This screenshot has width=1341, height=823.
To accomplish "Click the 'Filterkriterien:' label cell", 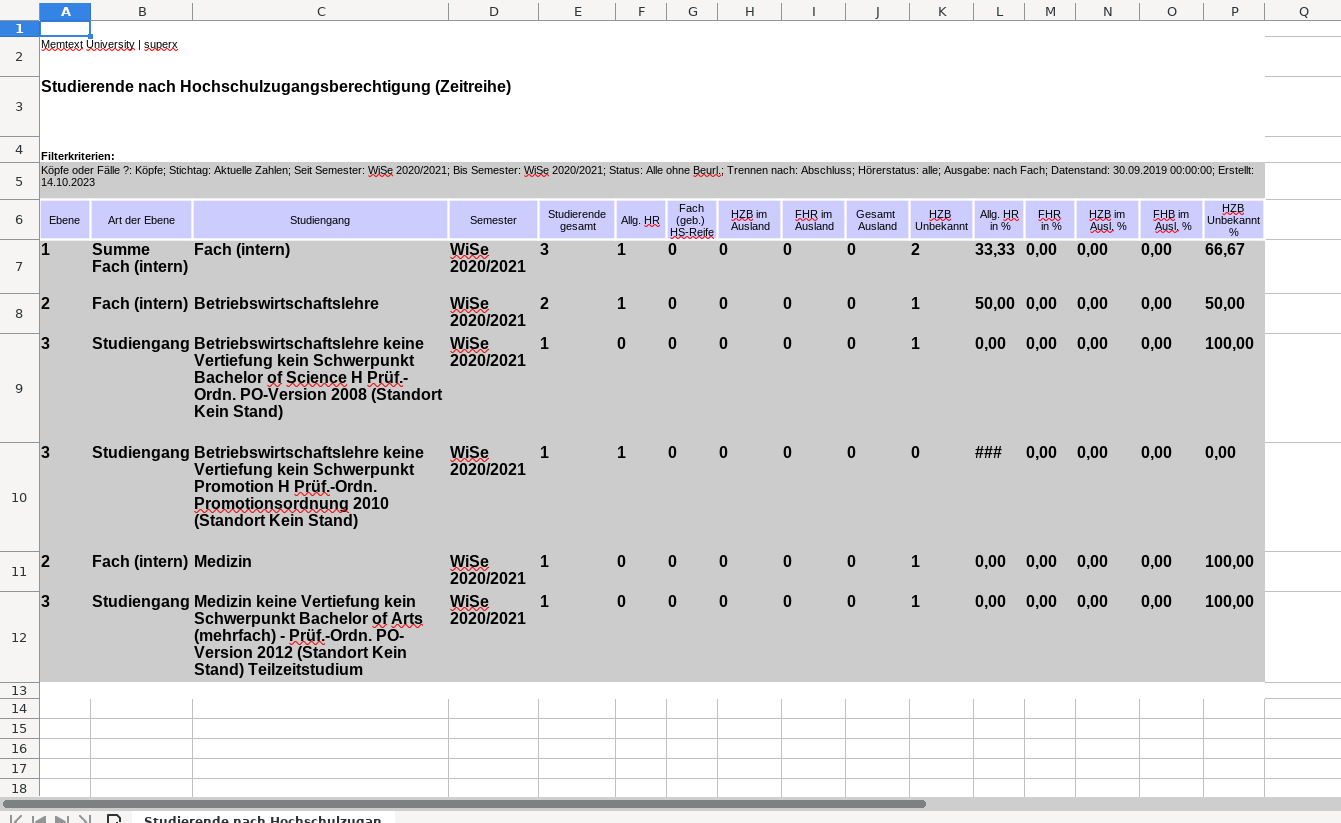I will (78, 156).
